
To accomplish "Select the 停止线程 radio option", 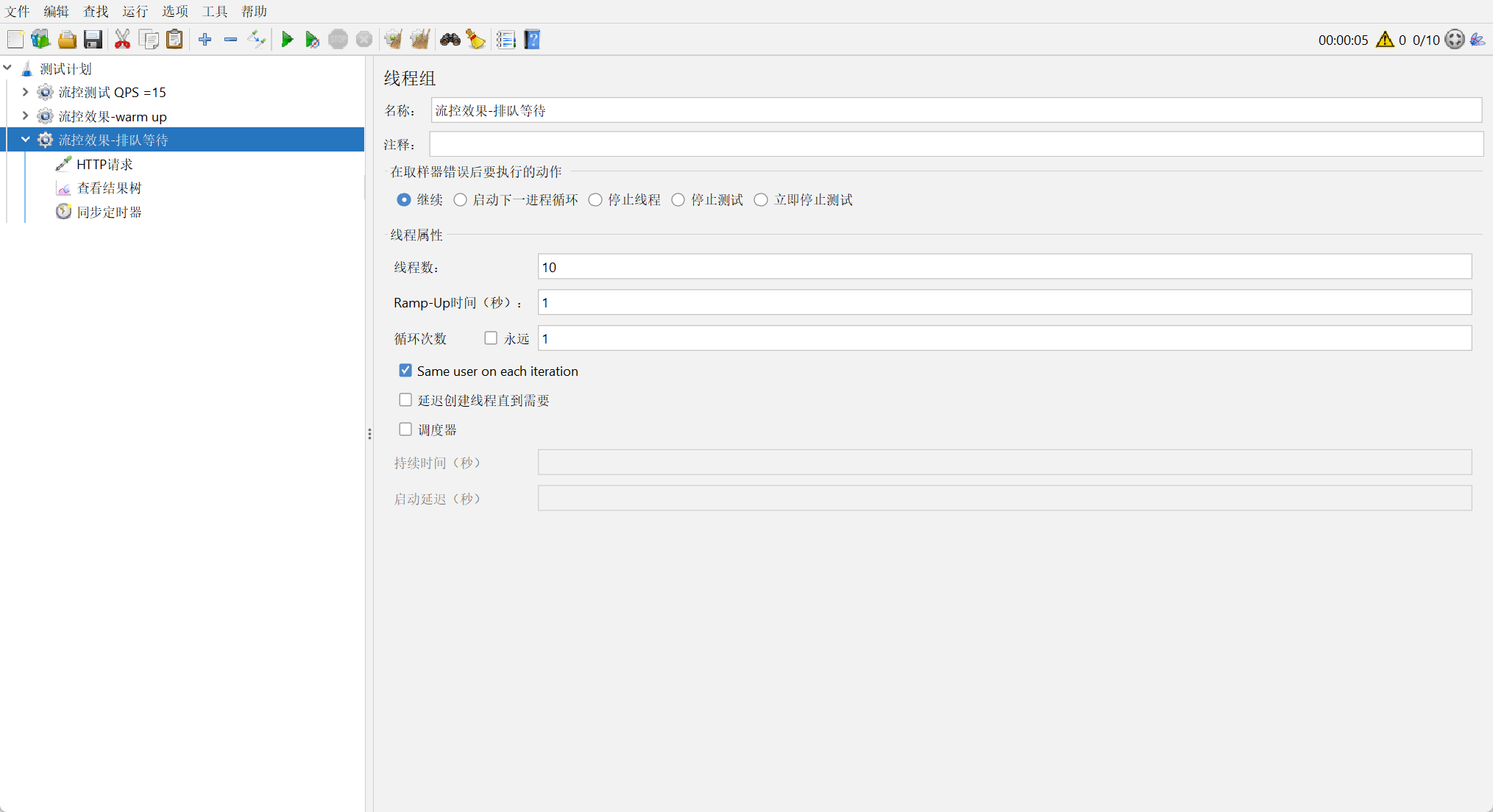I will [595, 200].
